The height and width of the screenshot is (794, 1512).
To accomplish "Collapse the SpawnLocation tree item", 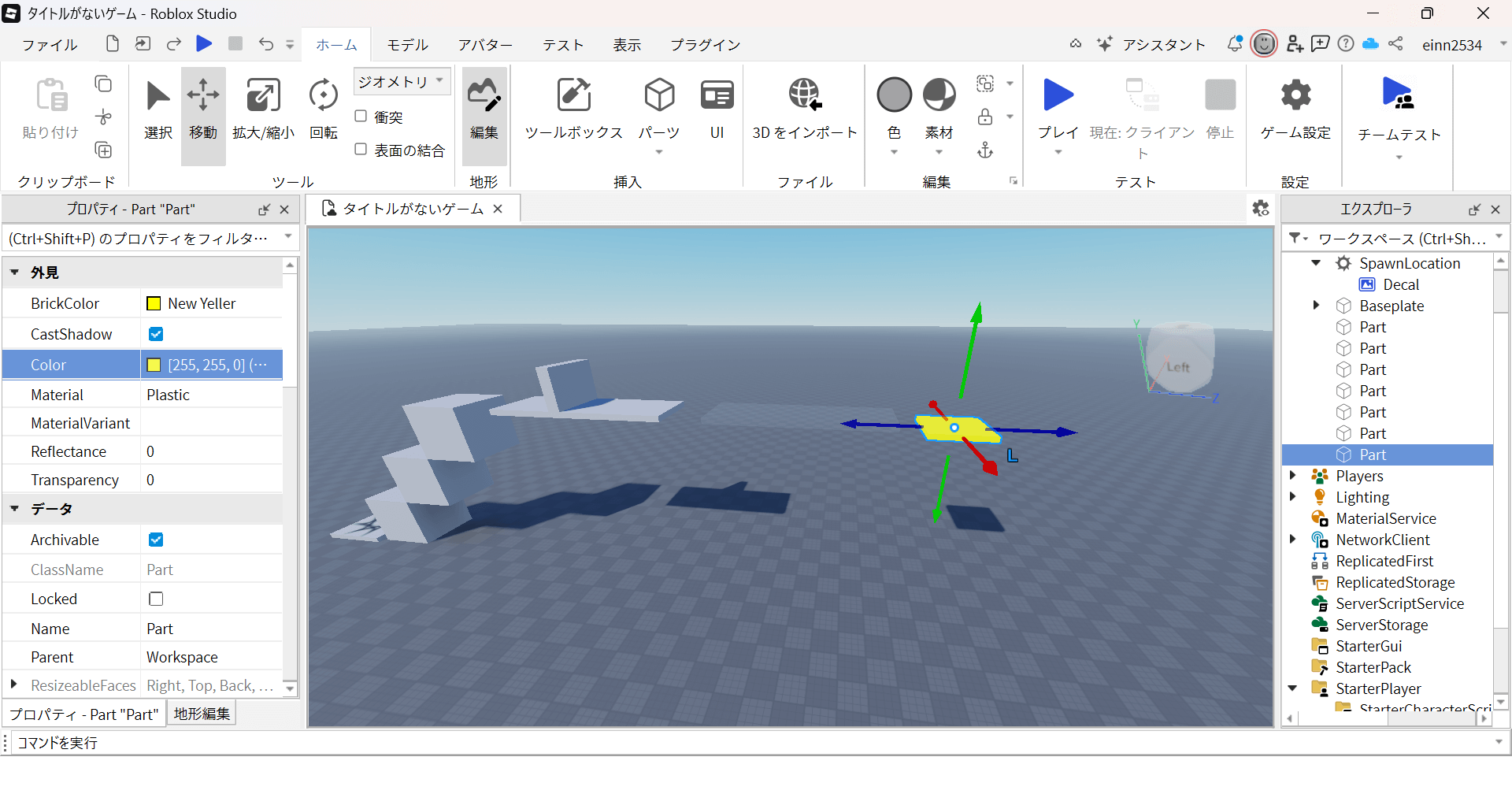I will pyautogui.click(x=1316, y=263).
